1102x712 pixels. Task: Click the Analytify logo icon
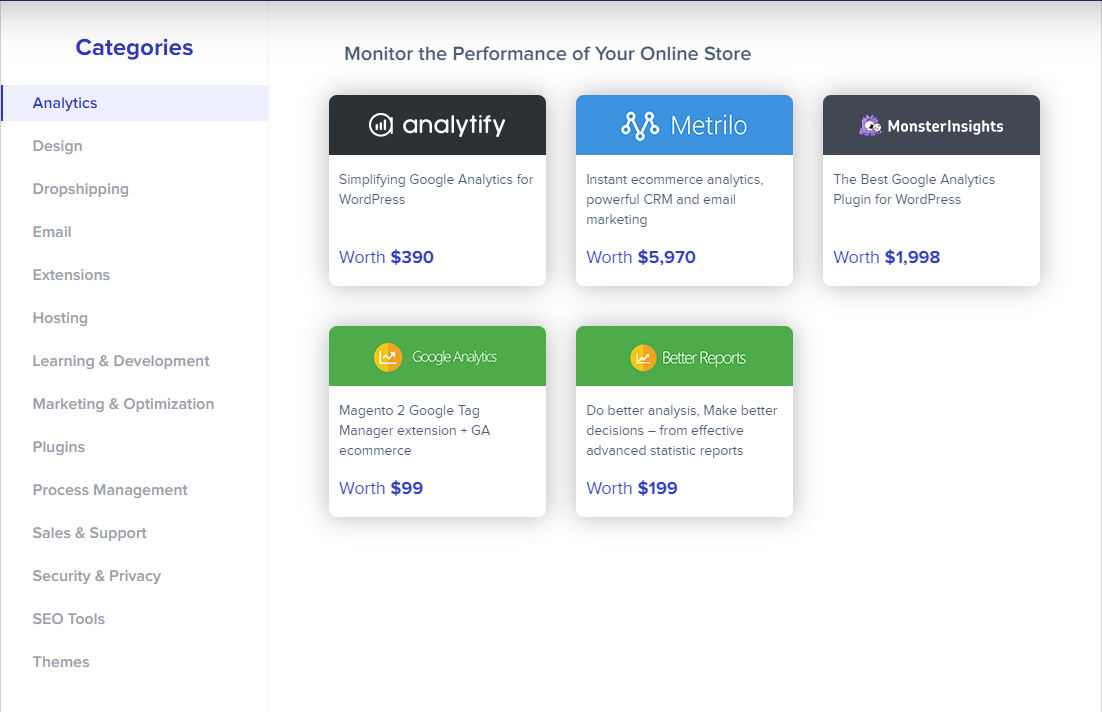[381, 125]
